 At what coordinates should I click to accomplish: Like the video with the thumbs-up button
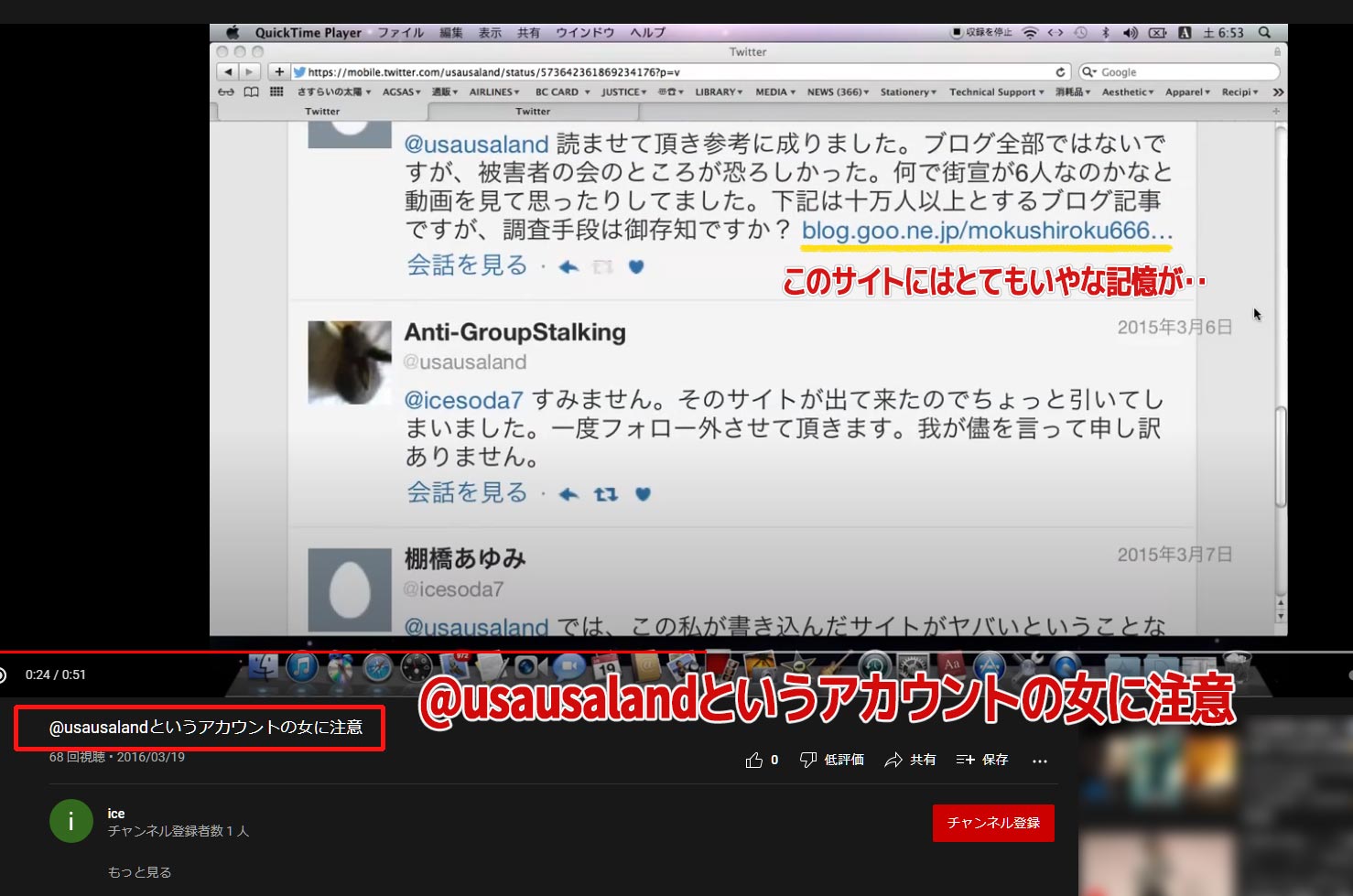point(754,760)
